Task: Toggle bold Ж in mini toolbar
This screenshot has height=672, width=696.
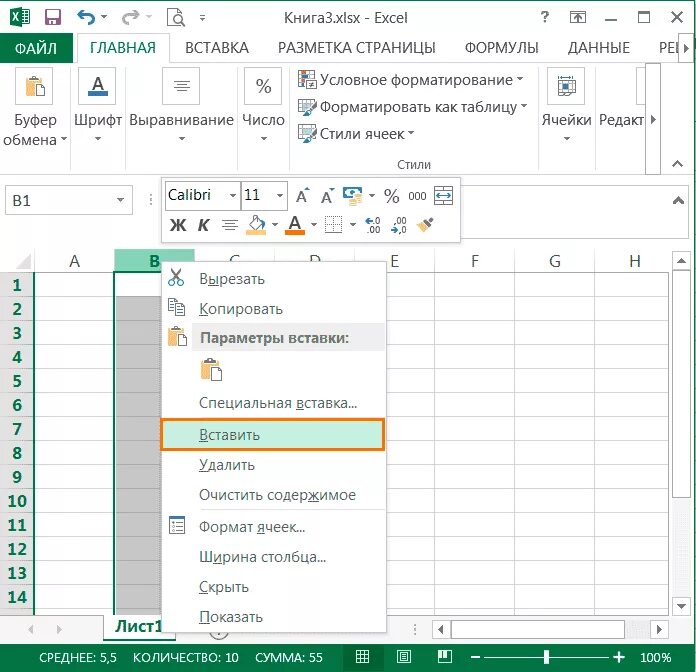Action: pos(178,225)
